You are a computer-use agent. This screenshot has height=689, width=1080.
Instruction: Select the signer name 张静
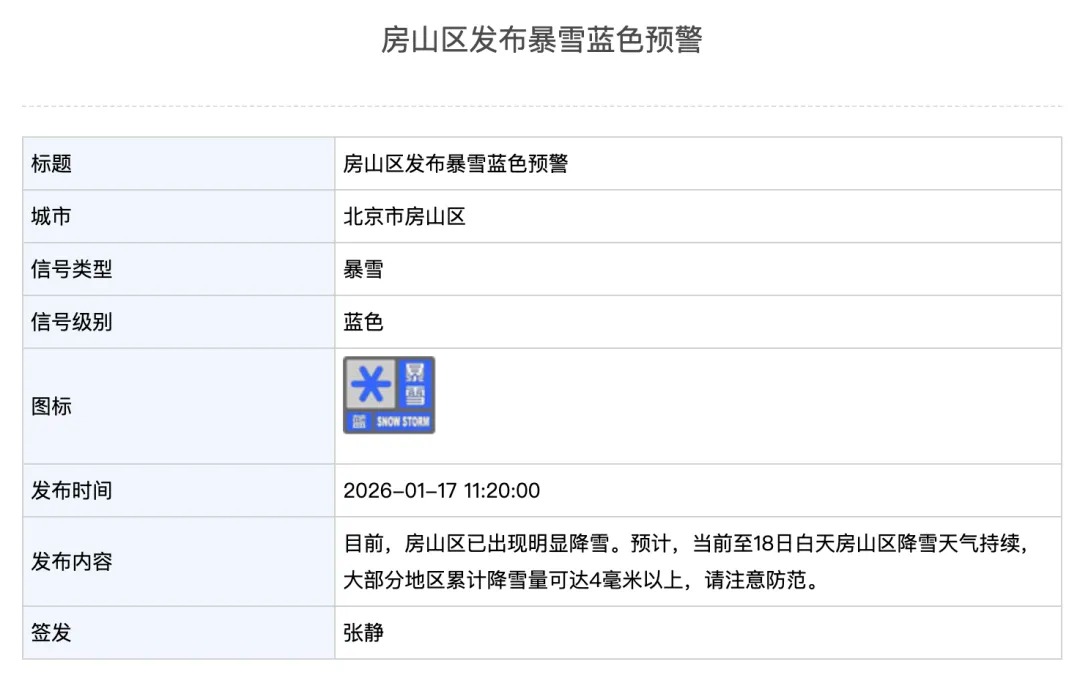pyautogui.click(x=363, y=633)
